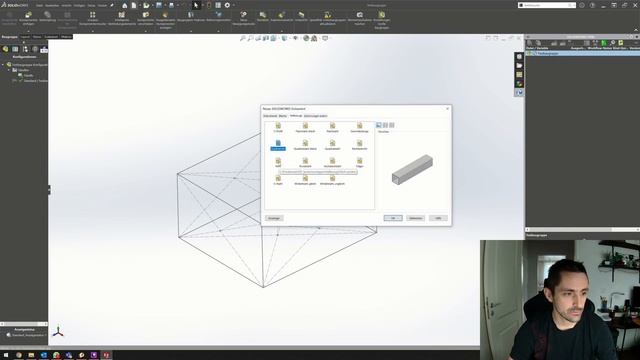Viewport: 640px width, 360px height.
Task: Open dropdown arrow beside Options gear
Action: (x=233, y=5)
